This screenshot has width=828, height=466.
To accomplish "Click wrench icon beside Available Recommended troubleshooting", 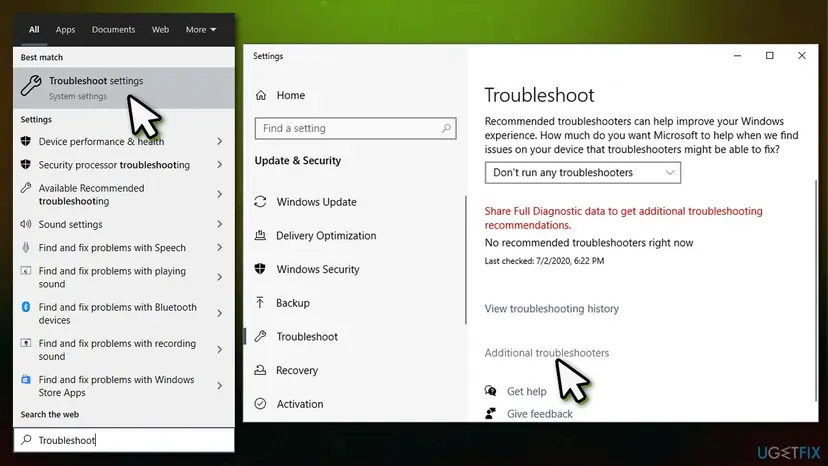I will tap(25, 188).
